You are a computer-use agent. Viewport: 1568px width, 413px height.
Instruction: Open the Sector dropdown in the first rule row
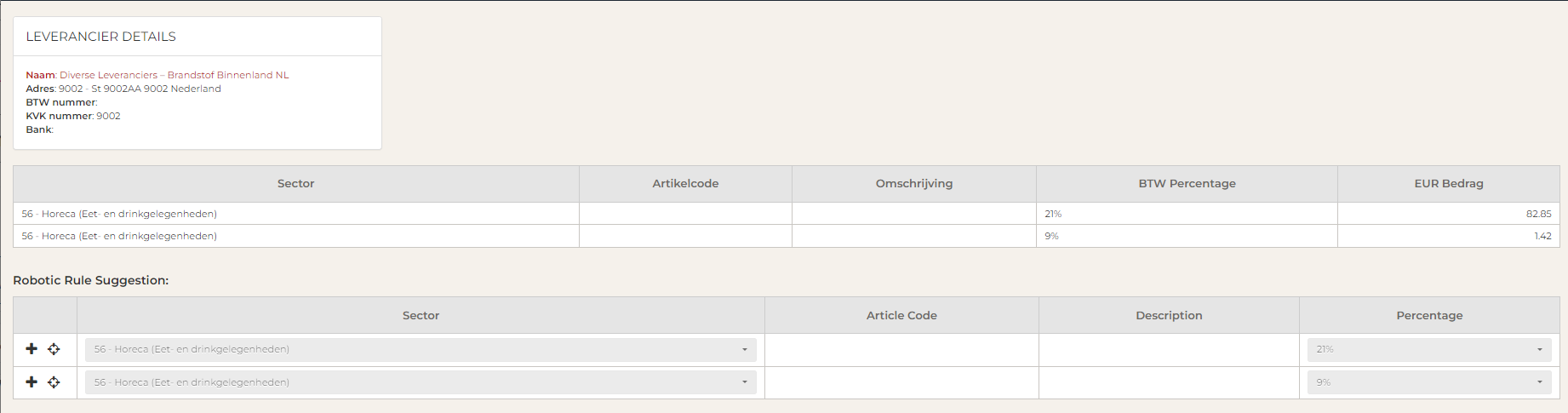(421, 349)
